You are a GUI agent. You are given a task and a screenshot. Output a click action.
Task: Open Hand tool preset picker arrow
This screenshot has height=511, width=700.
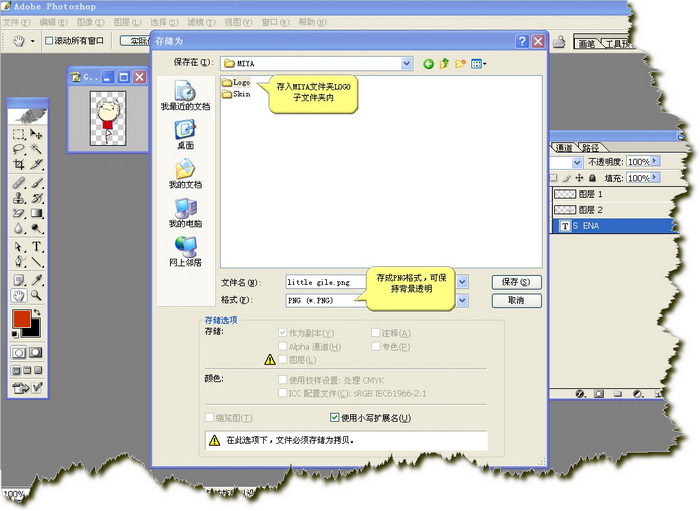pyautogui.click(x=33, y=41)
